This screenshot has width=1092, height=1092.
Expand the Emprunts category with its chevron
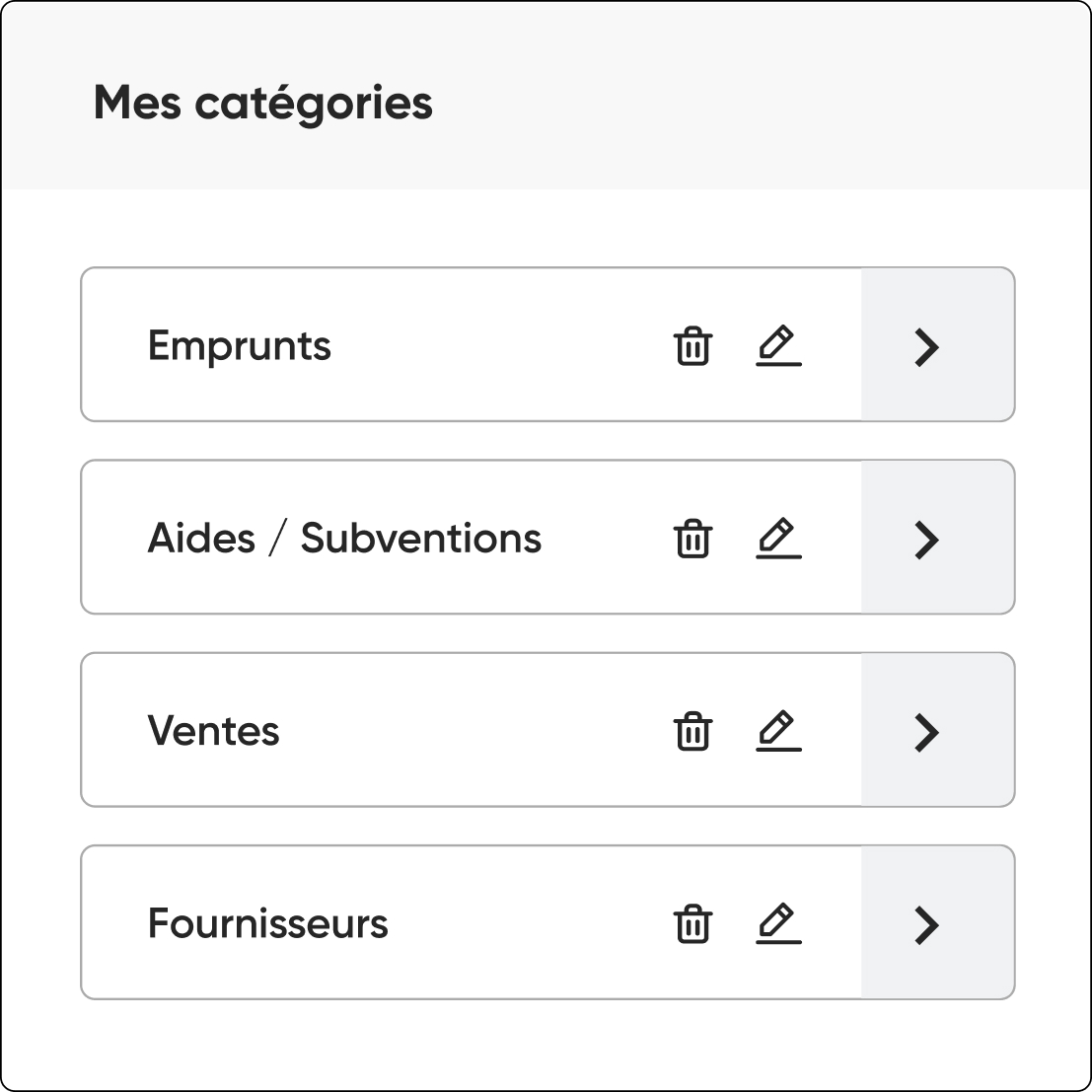[x=927, y=347]
